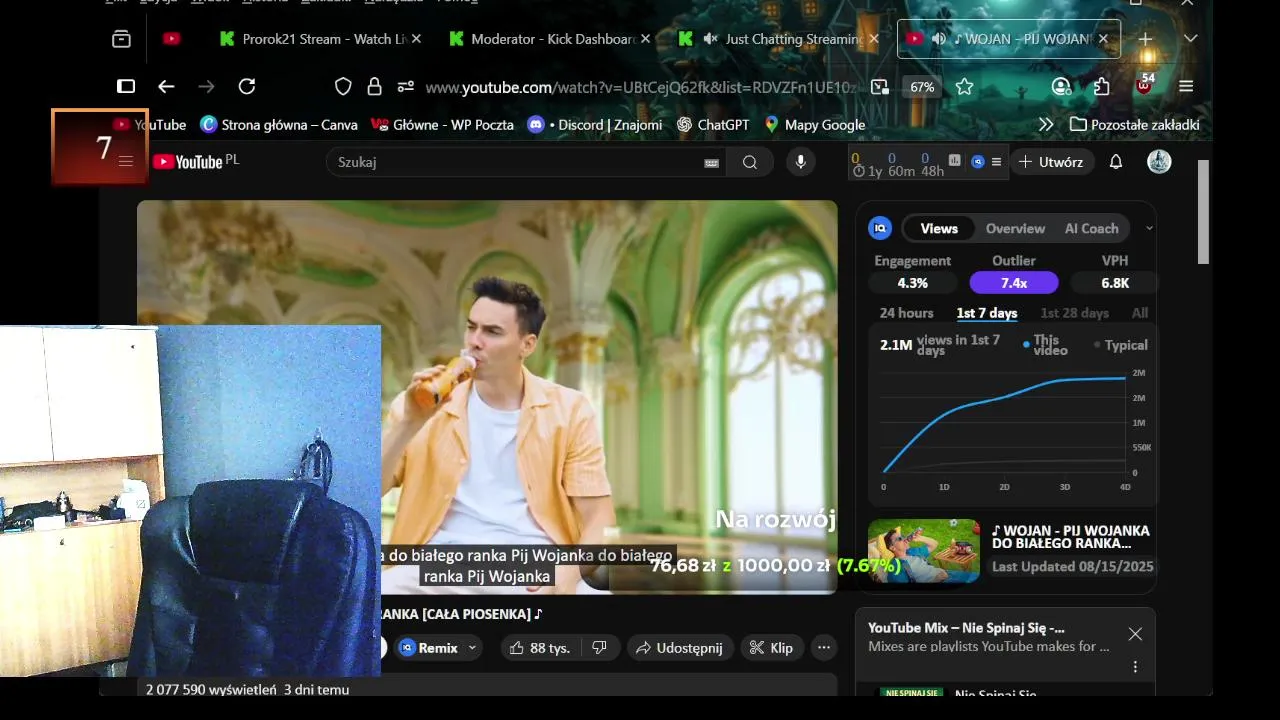Select the 1st 28 days range

point(1074,313)
